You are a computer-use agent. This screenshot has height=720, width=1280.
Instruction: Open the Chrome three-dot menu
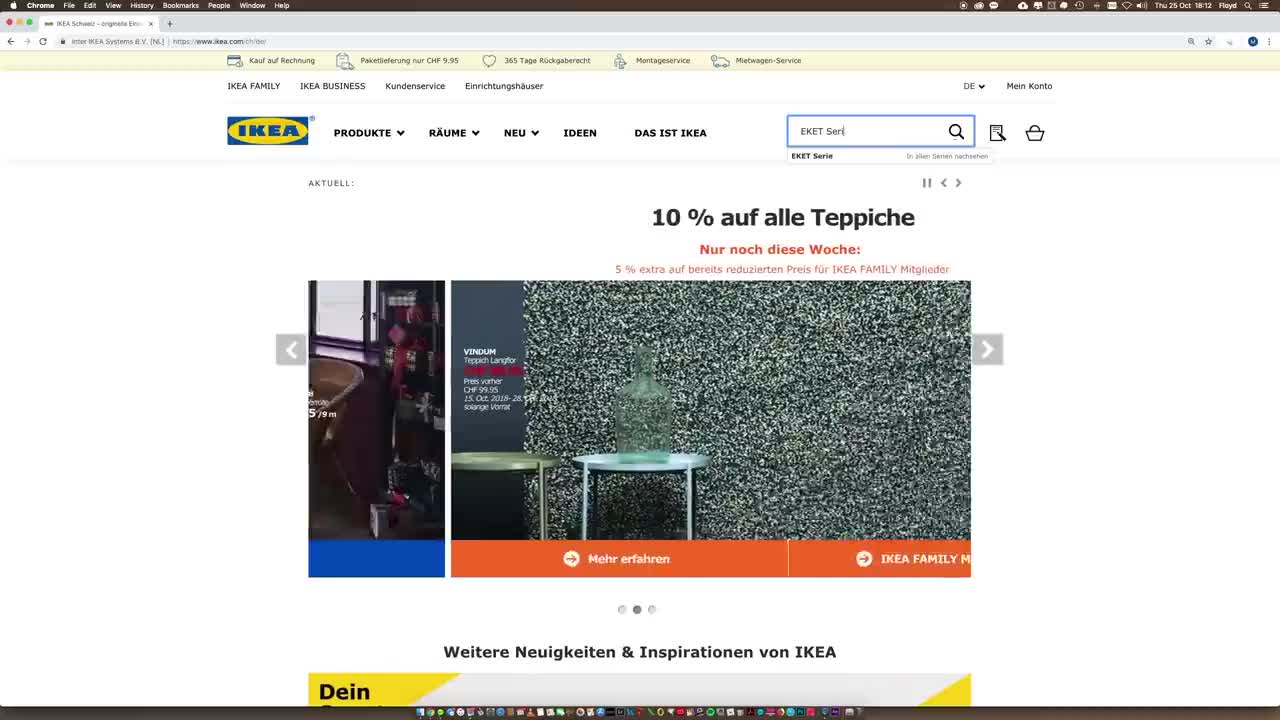1269,41
